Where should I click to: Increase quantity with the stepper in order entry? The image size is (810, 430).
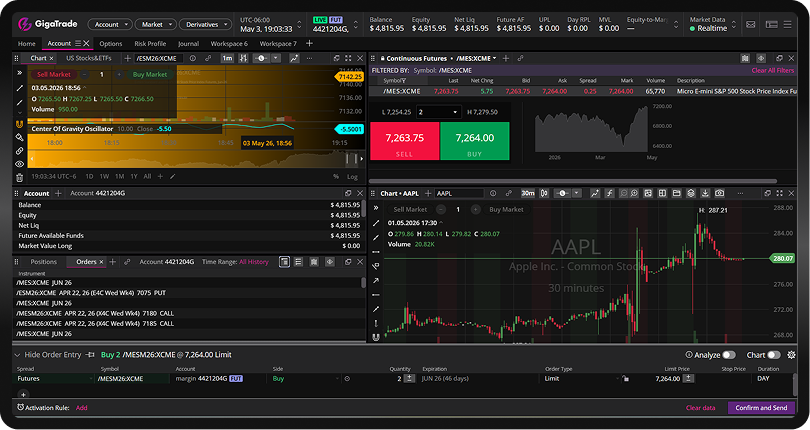409,379
